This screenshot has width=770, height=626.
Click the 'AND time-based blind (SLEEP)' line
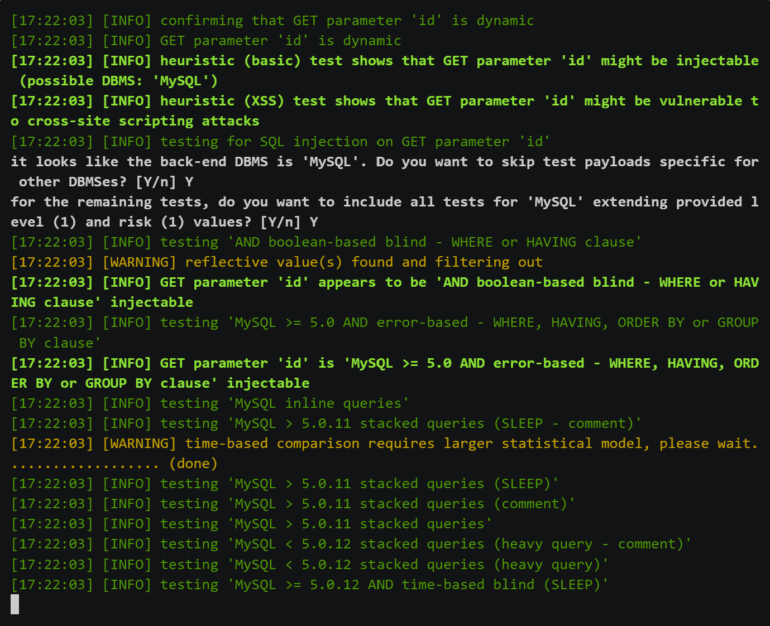coord(309,584)
